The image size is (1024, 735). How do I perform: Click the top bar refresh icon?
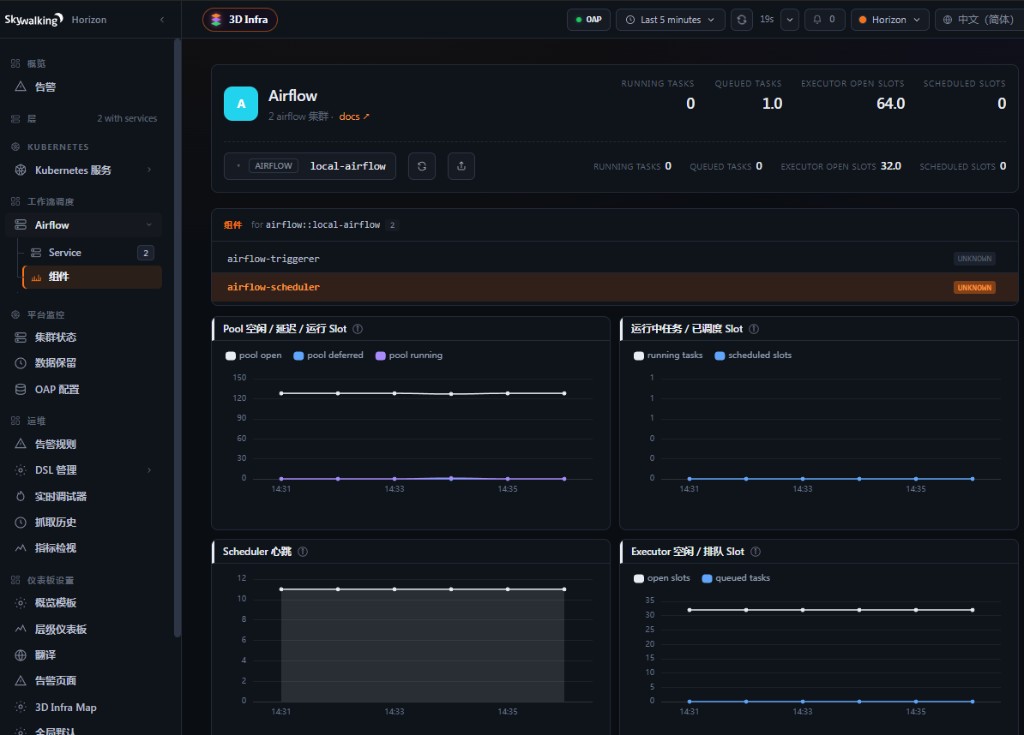pos(741,20)
